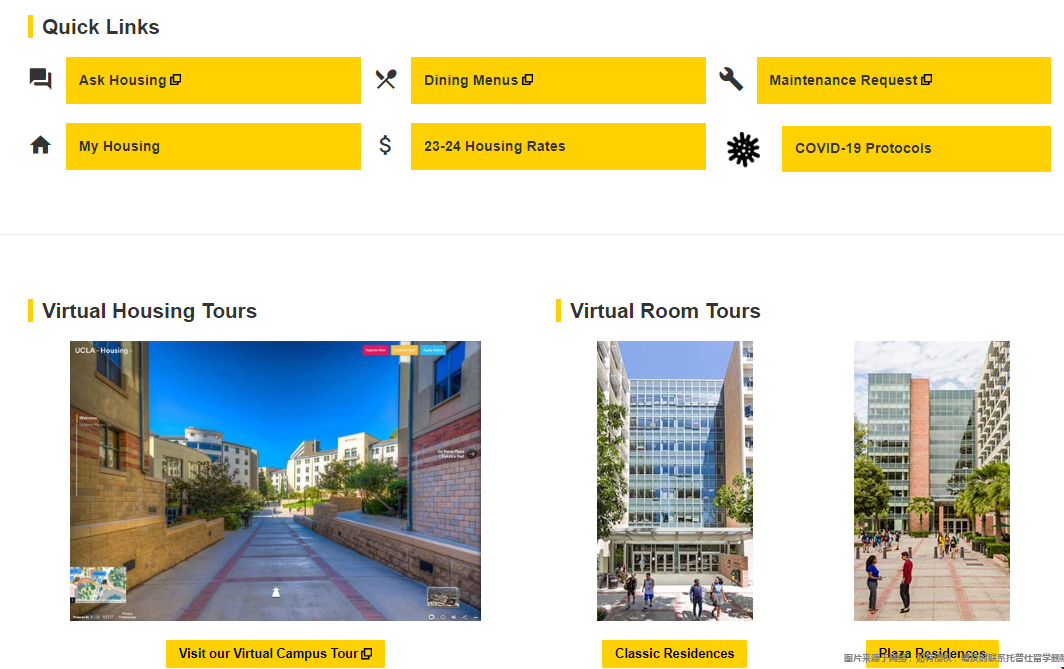Click the orange Schedule Visit button in the tour
This screenshot has width=1064, height=669.
coord(404,350)
